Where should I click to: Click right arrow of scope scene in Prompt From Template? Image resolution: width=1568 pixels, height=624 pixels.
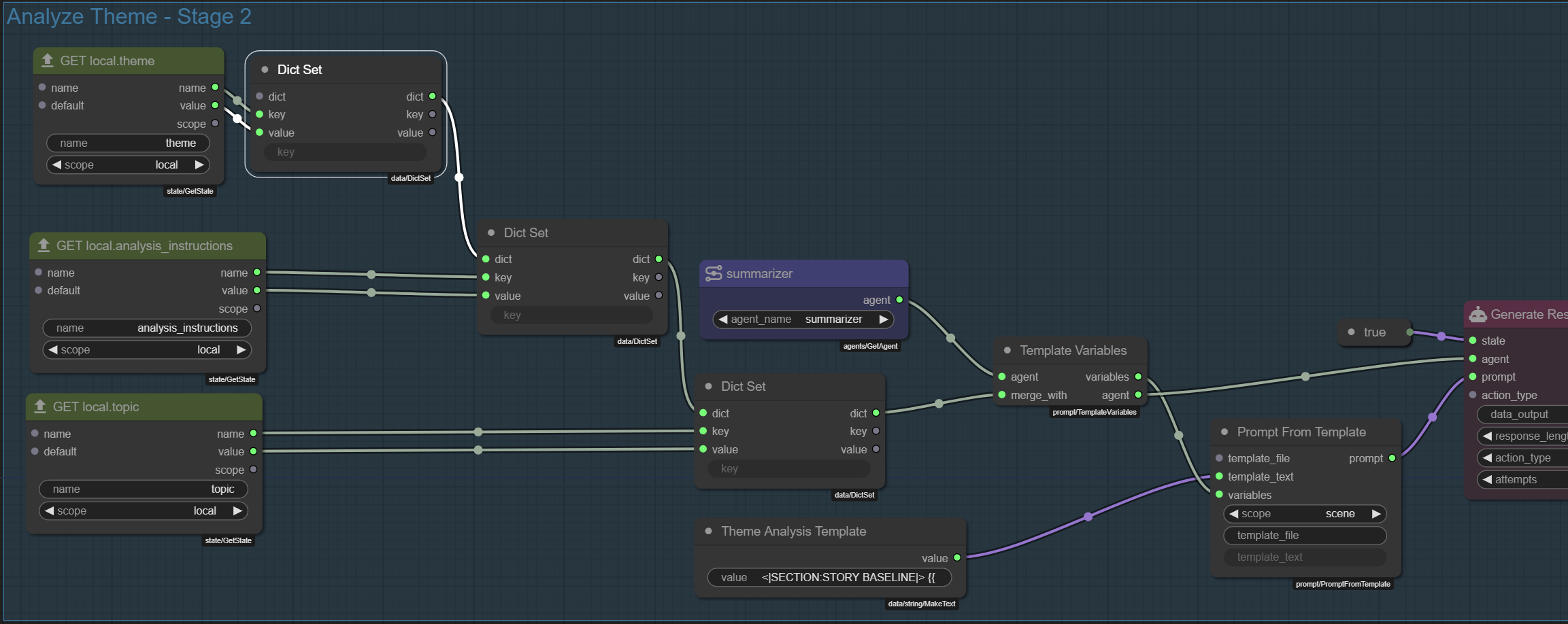1376,513
